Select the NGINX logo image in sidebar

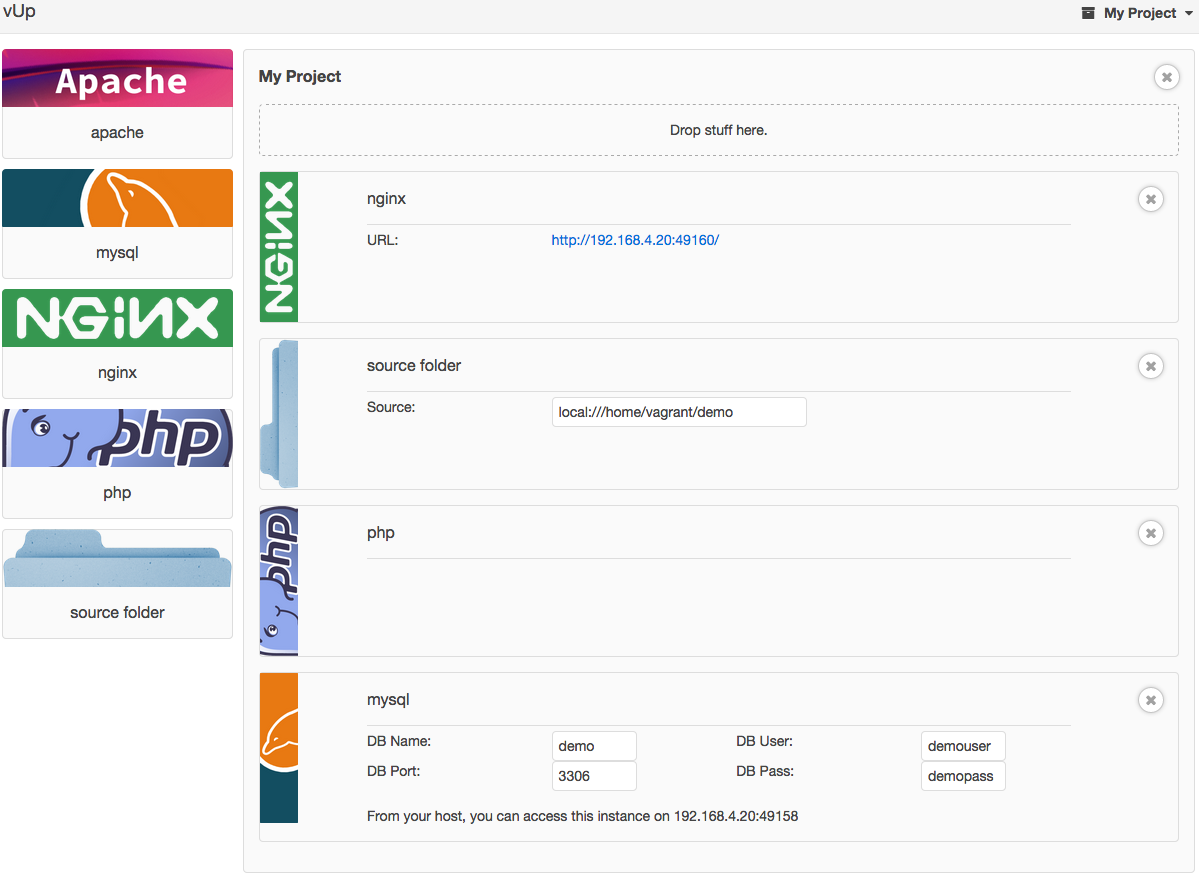coord(118,318)
